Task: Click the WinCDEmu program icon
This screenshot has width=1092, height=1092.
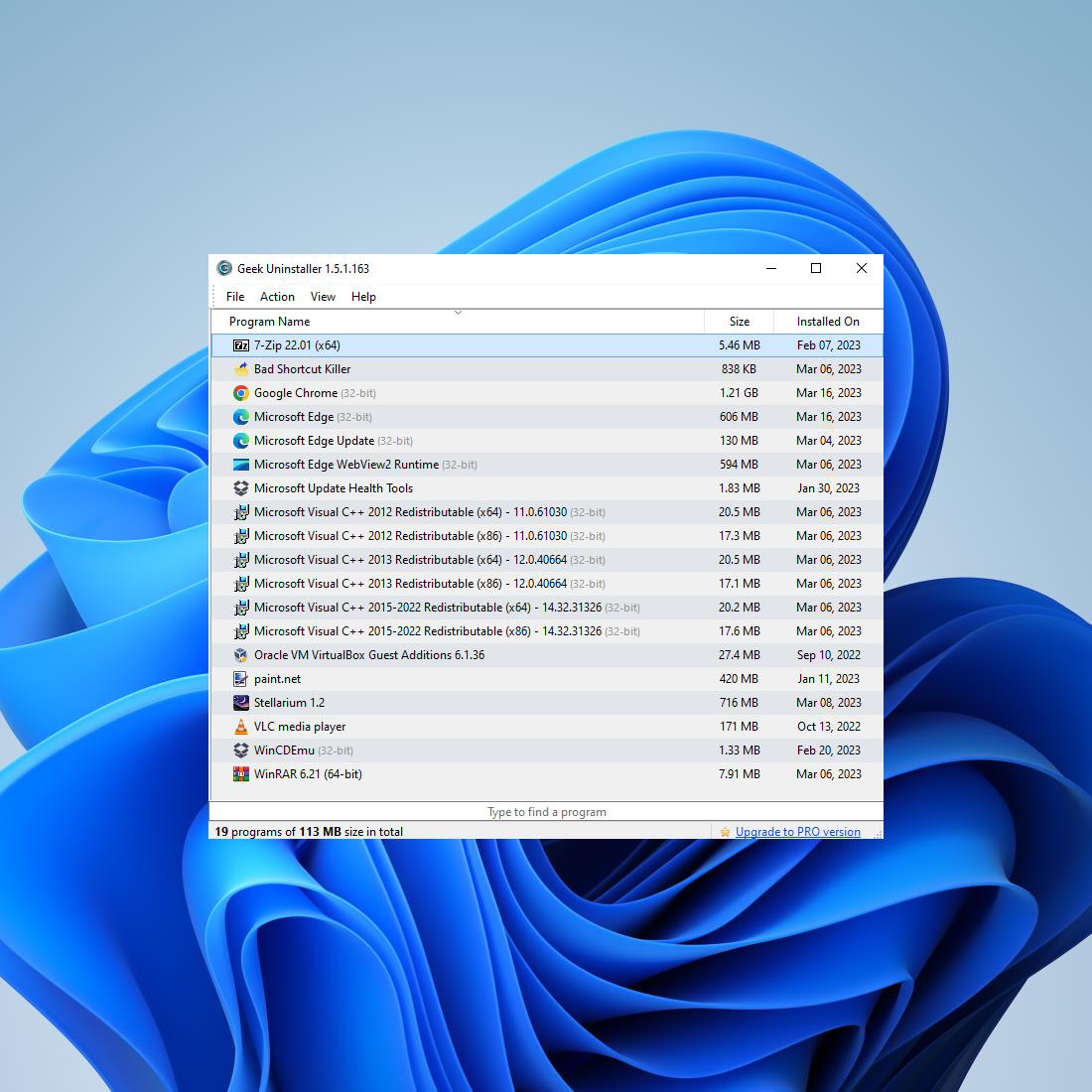Action: point(241,751)
